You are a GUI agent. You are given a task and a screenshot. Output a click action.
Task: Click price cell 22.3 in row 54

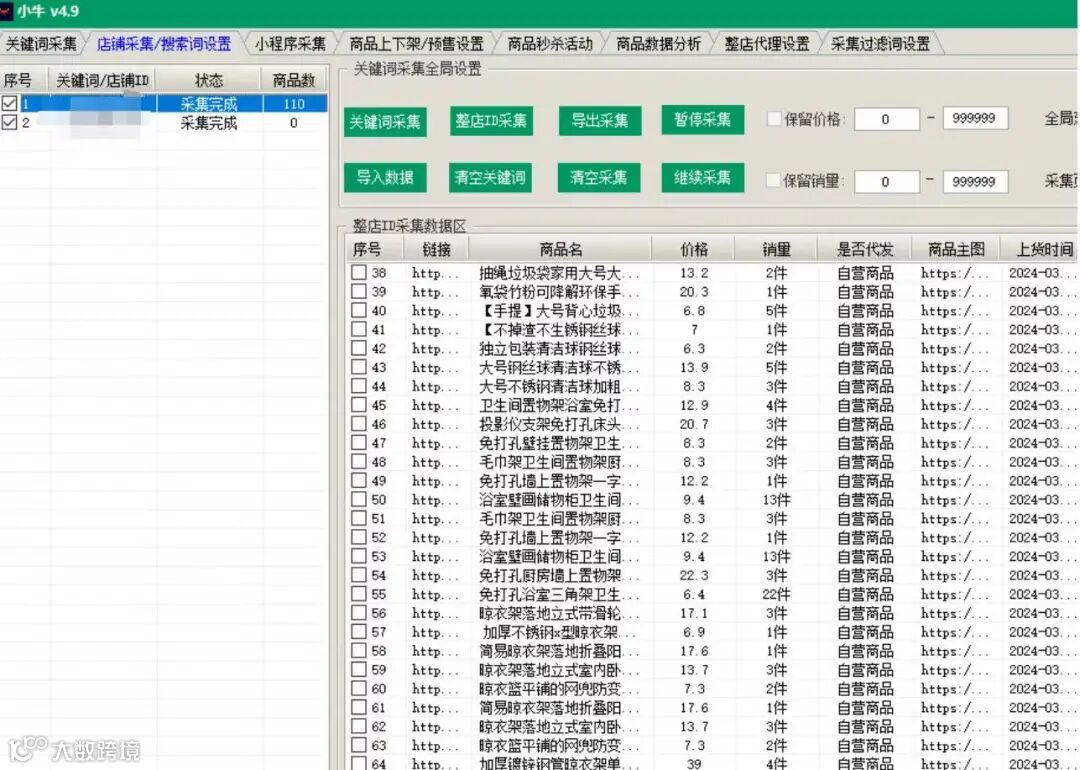point(694,575)
